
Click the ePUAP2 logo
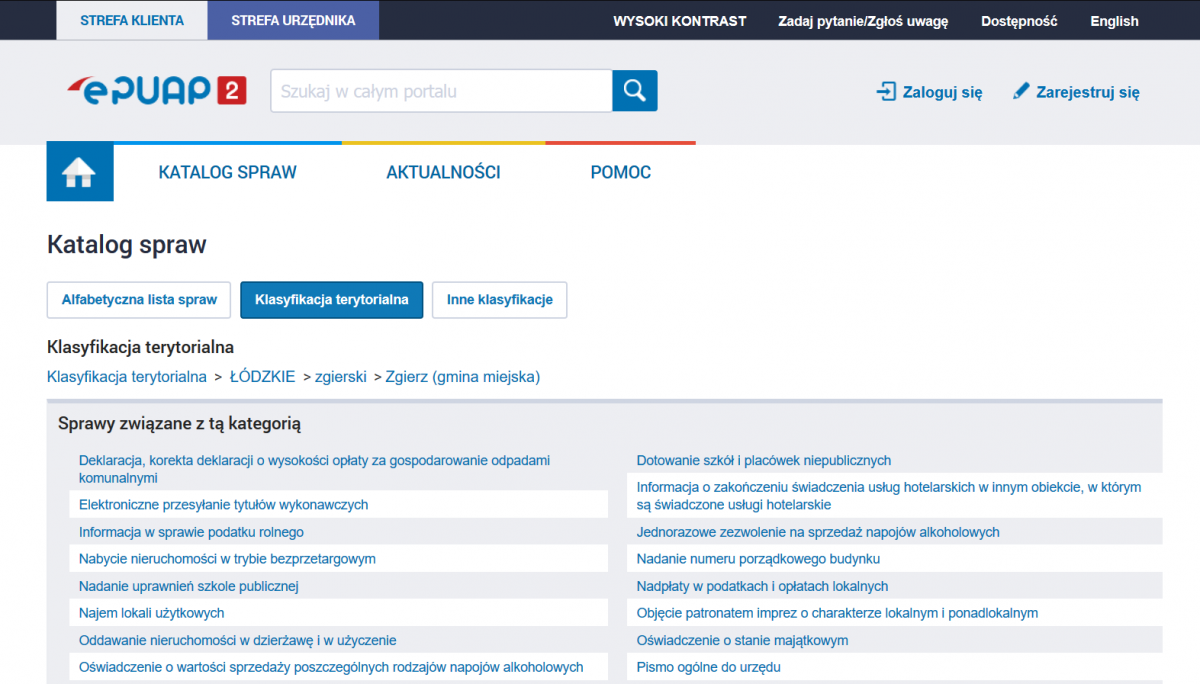pos(156,91)
